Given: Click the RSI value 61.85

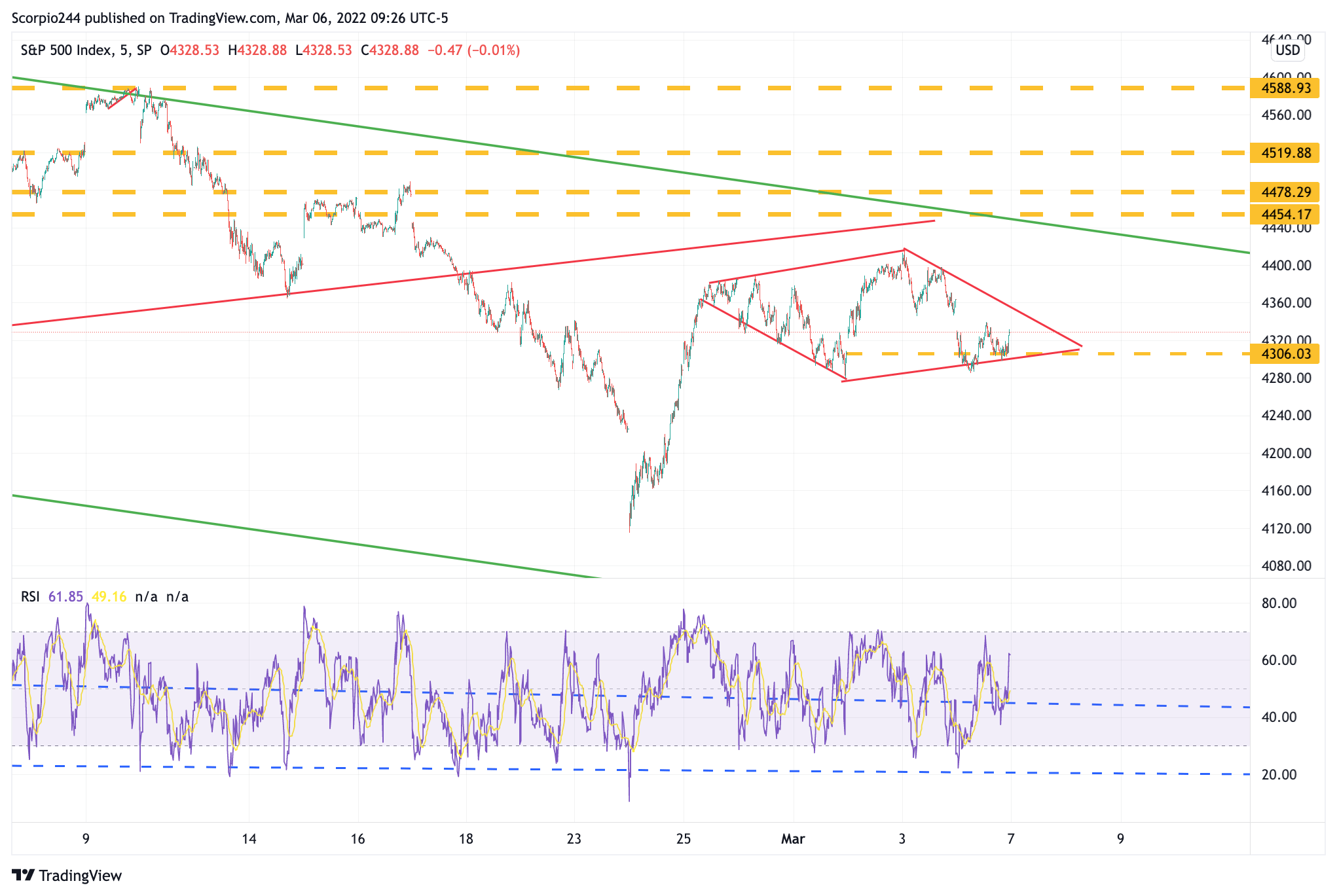Looking at the screenshot, I should 66,596.
